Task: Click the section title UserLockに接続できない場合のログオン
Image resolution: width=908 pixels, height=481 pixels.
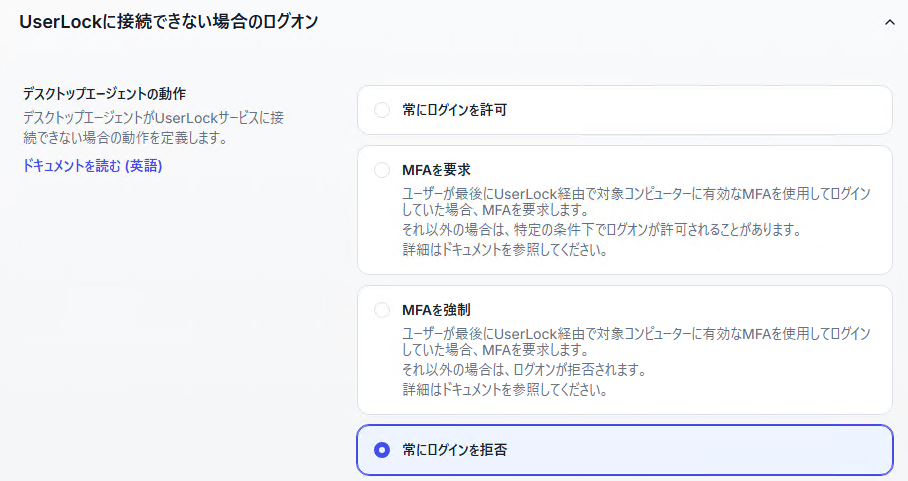Action: click(x=169, y=22)
